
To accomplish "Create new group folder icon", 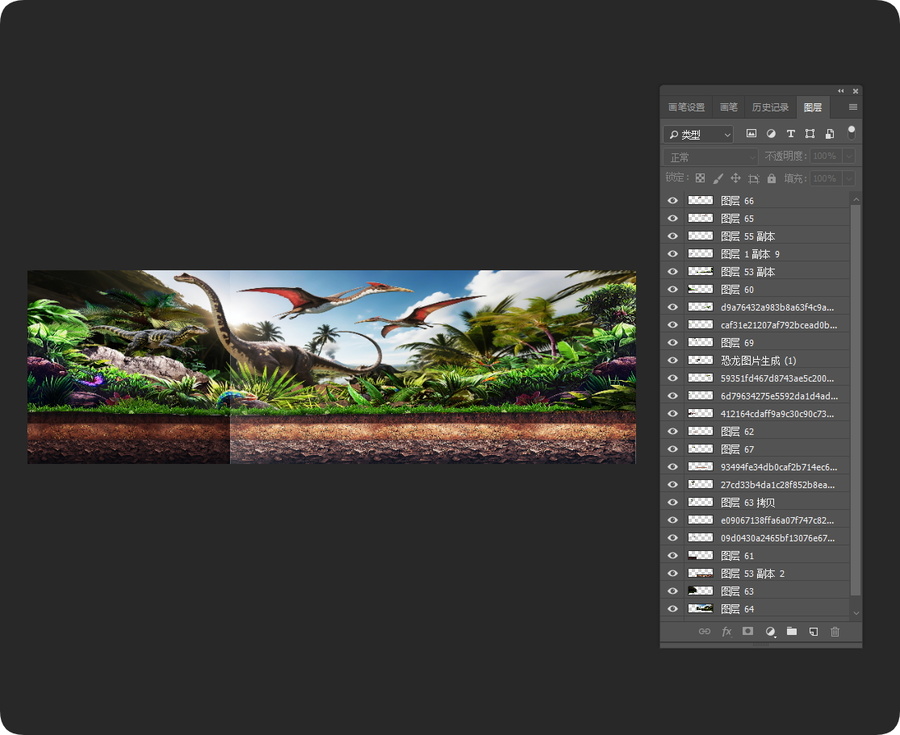I will [792, 631].
